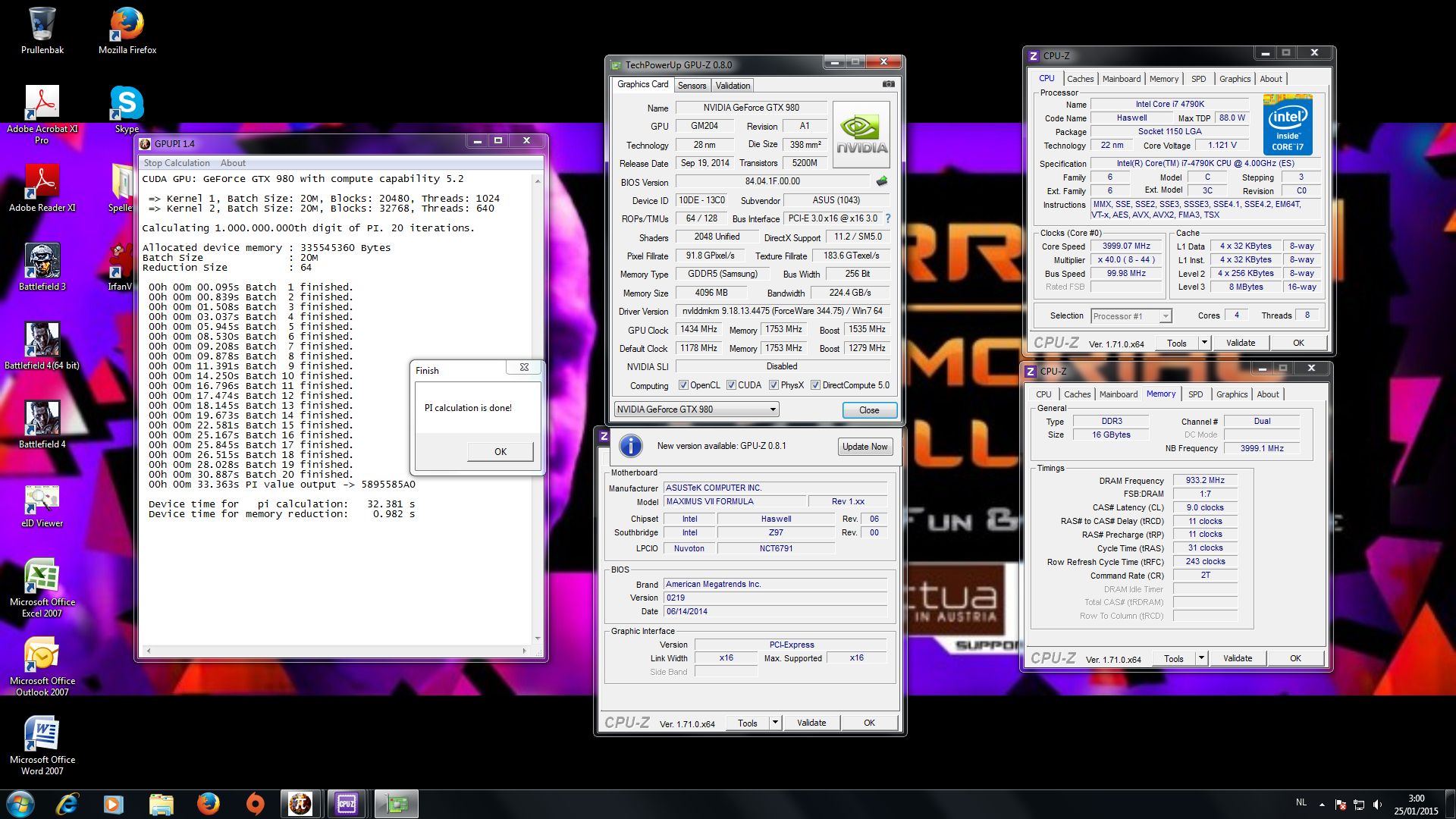Open Internet Explorer from taskbar
This screenshot has width=1456, height=819.
tap(67, 804)
